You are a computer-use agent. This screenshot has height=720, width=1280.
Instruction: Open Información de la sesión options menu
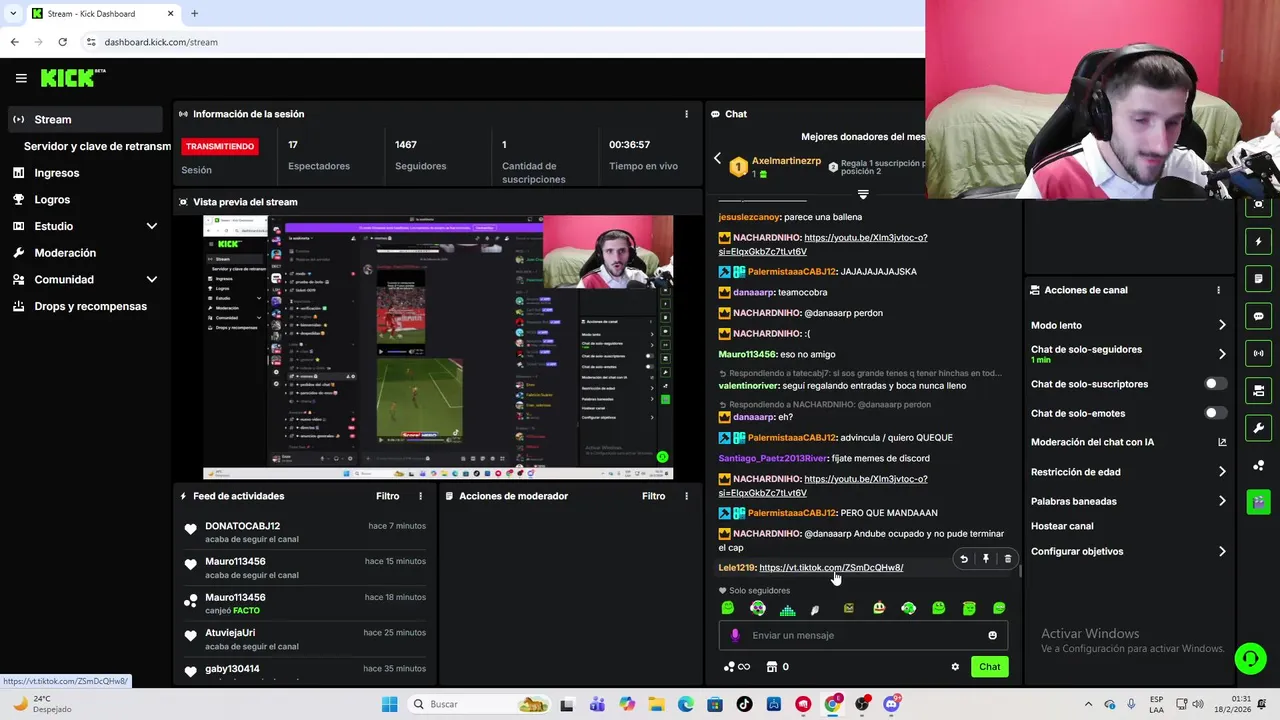coord(686,114)
